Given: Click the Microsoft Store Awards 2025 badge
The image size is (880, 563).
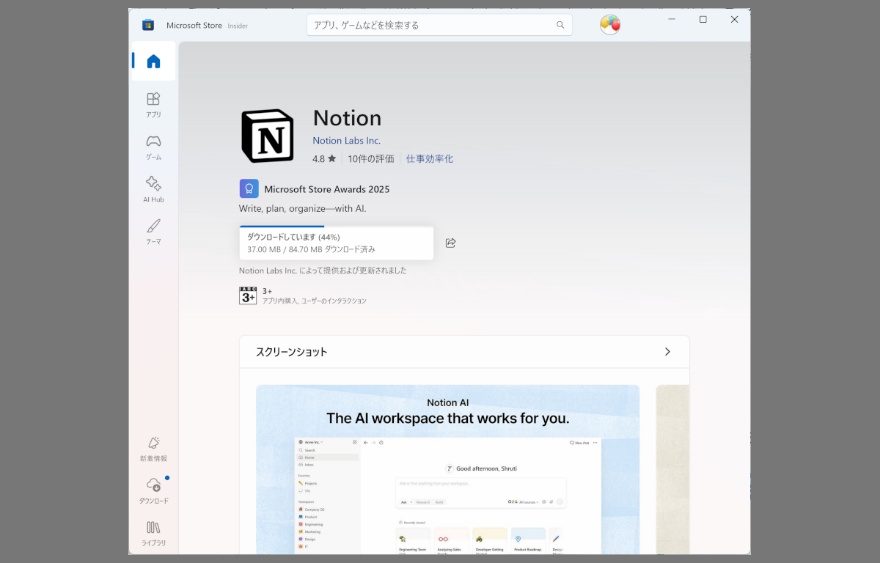Looking at the screenshot, I should [x=249, y=189].
